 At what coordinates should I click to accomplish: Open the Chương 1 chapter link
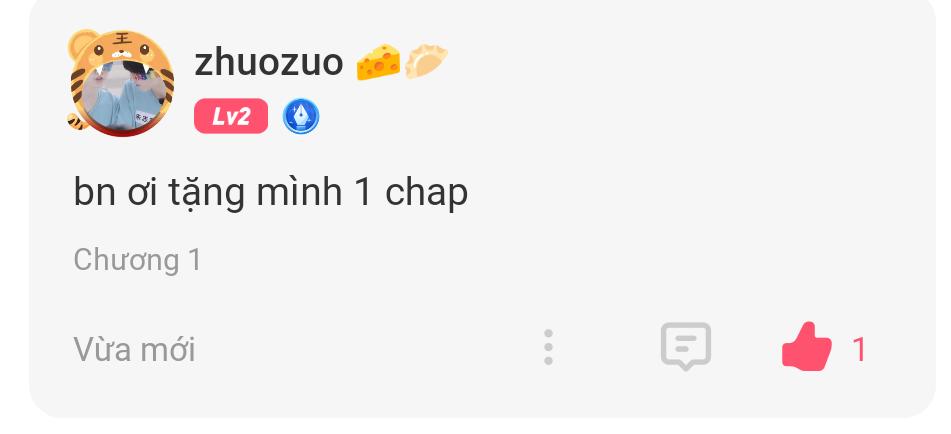[137, 260]
